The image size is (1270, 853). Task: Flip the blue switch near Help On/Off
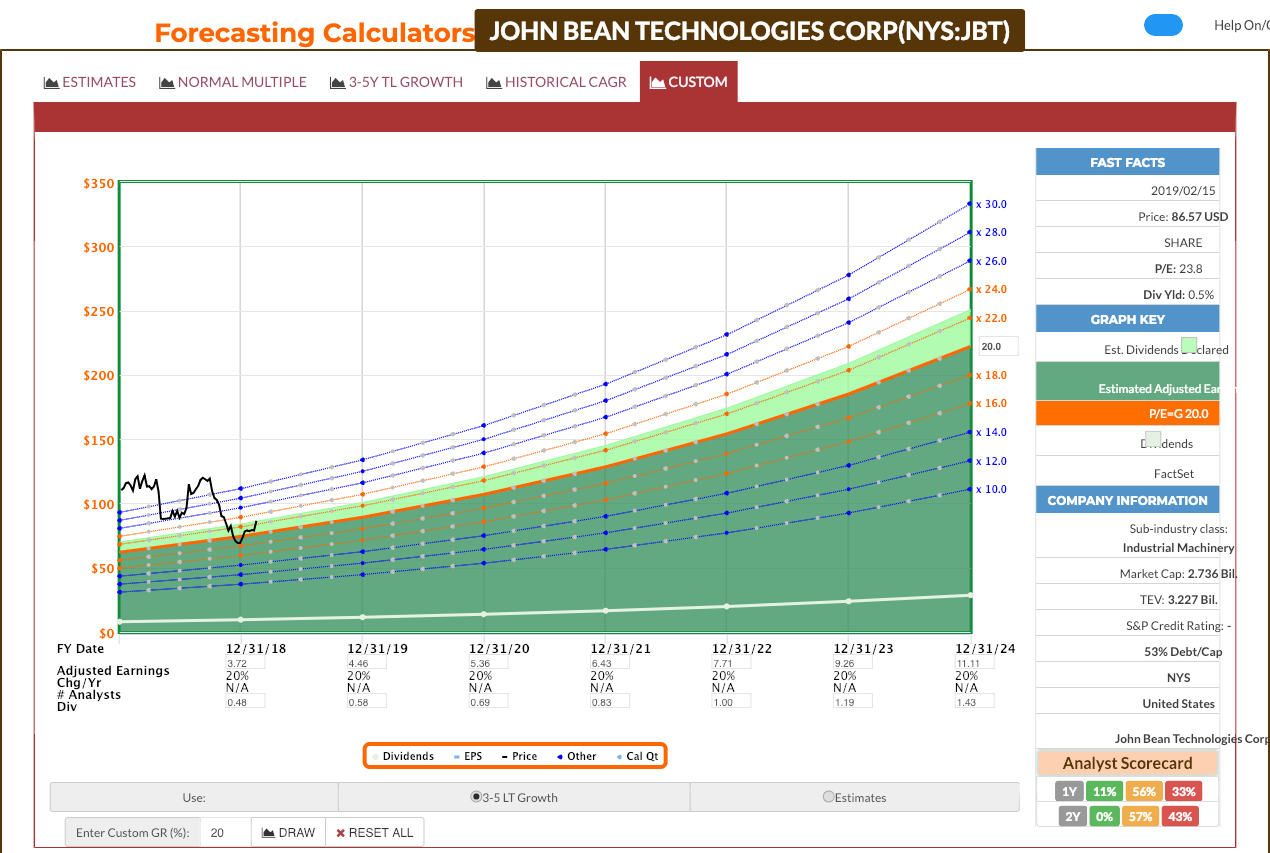coord(1163,24)
